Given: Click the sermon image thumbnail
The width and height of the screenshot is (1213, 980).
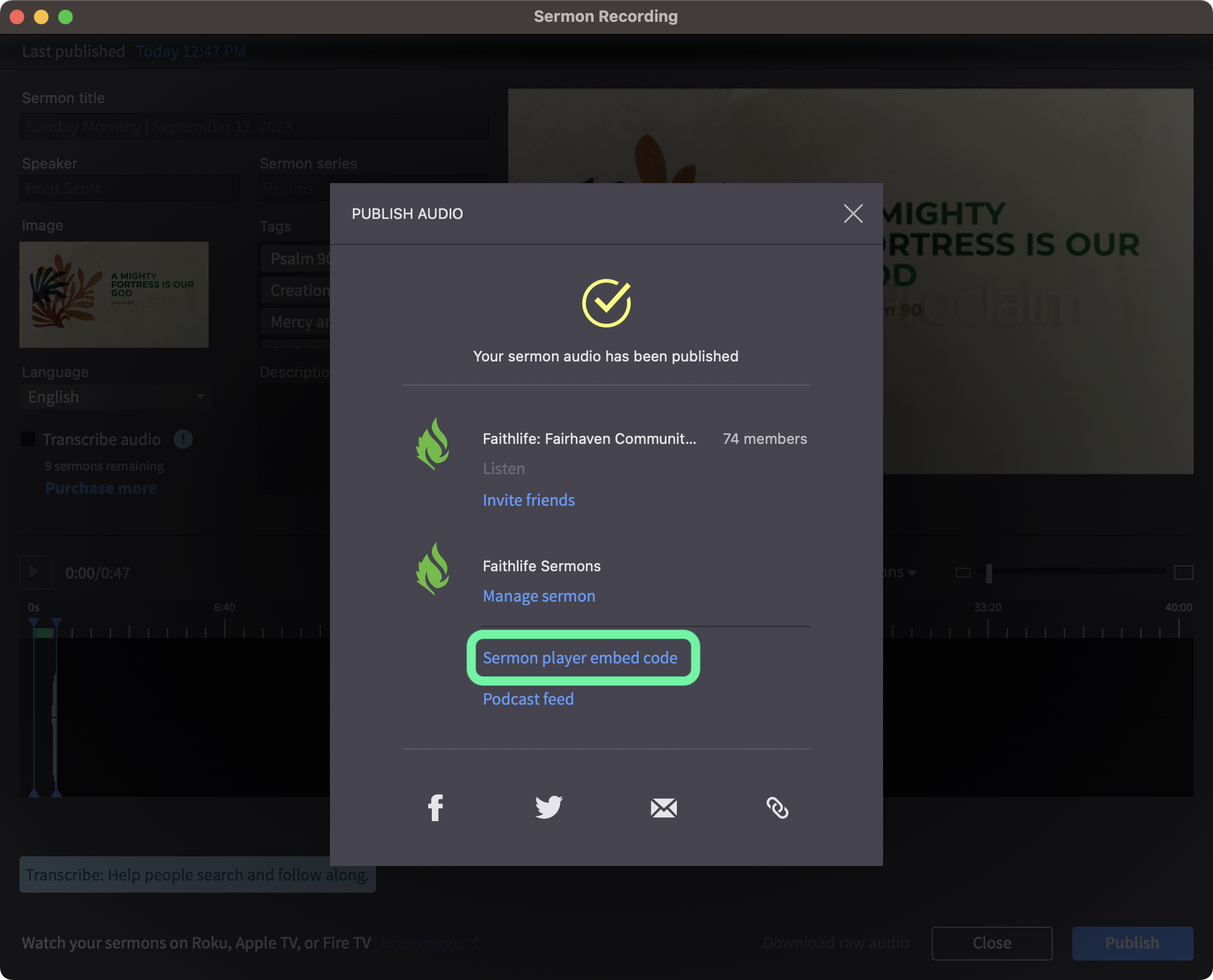Looking at the screenshot, I should tap(114, 295).
